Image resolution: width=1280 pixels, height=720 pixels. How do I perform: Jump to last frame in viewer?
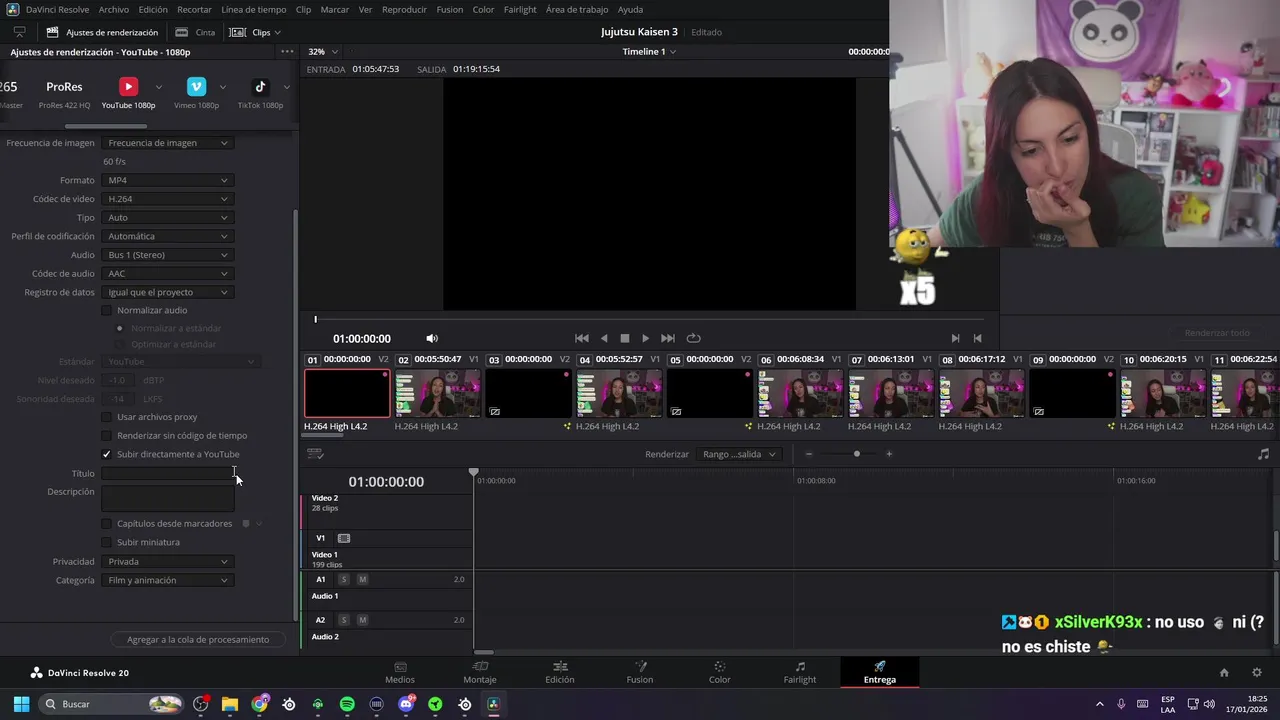pos(668,338)
